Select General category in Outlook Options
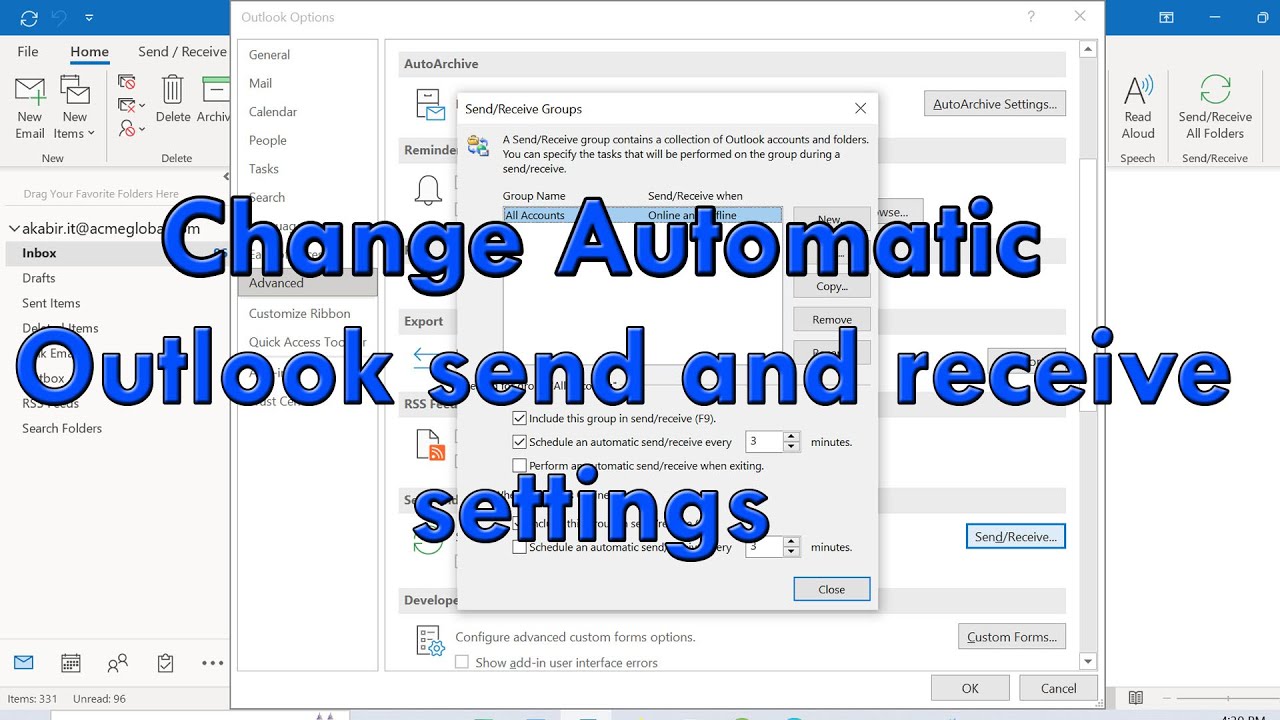The width and height of the screenshot is (1280, 720). point(308,55)
